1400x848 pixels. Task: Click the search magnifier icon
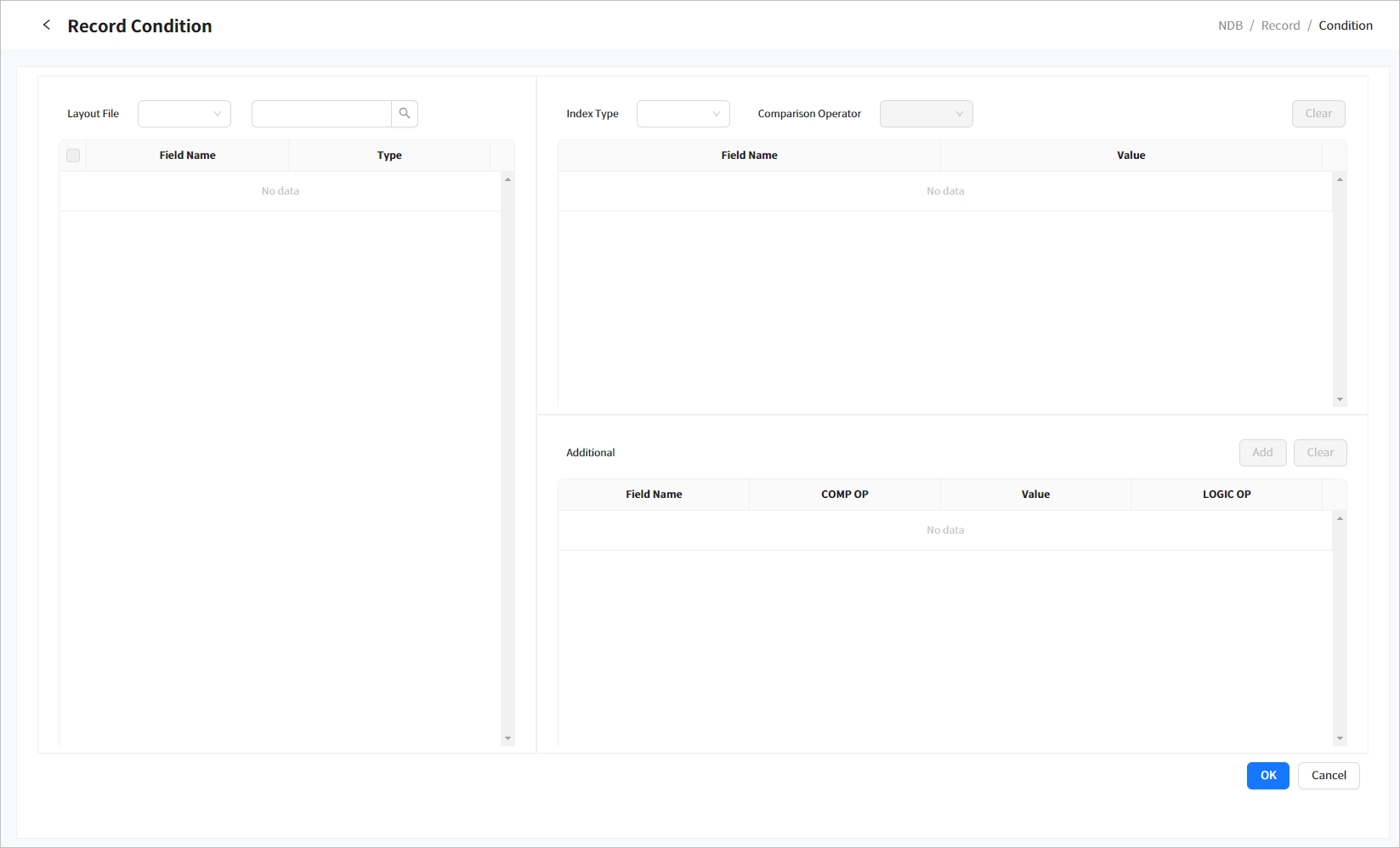(x=405, y=114)
